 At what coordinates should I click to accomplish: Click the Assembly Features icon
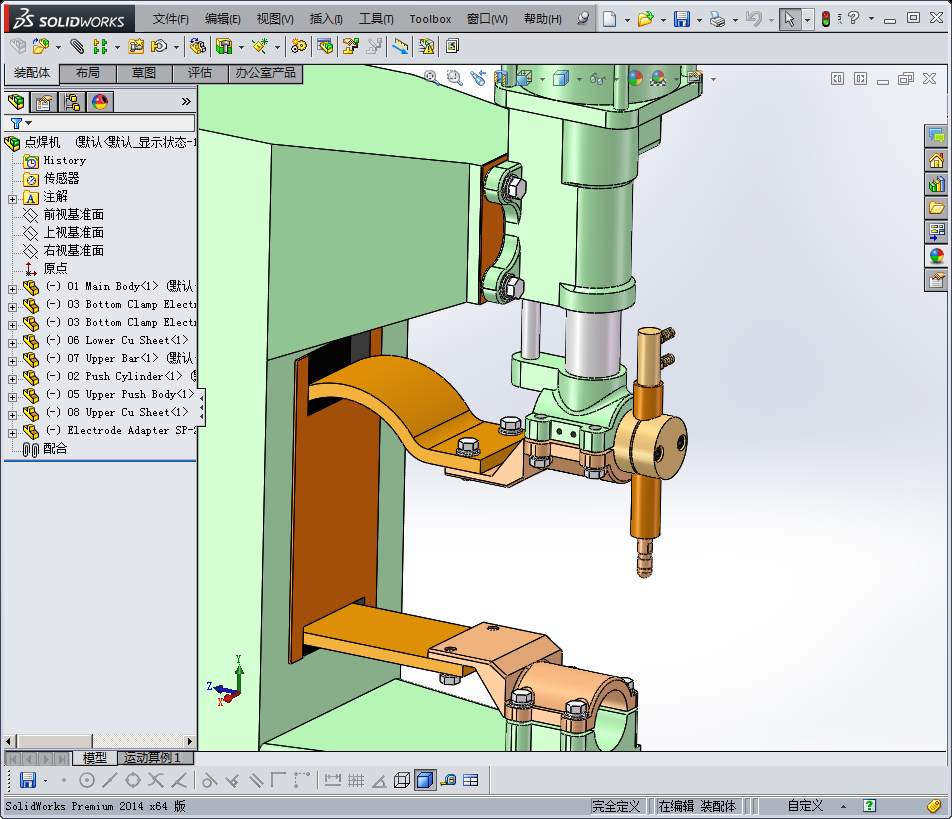(x=224, y=46)
